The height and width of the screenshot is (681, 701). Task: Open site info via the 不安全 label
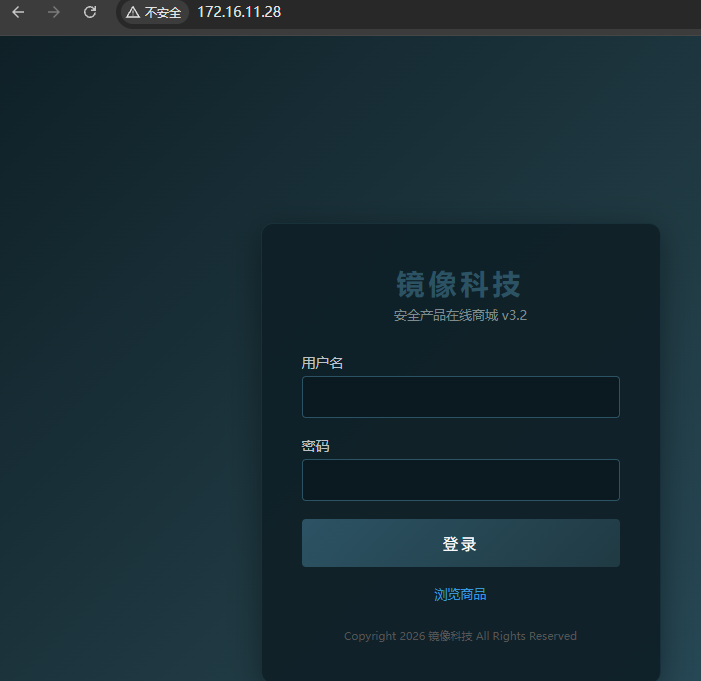(163, 13)
